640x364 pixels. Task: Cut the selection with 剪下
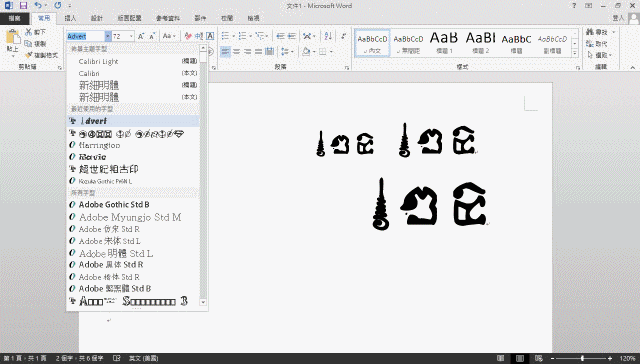35,32
